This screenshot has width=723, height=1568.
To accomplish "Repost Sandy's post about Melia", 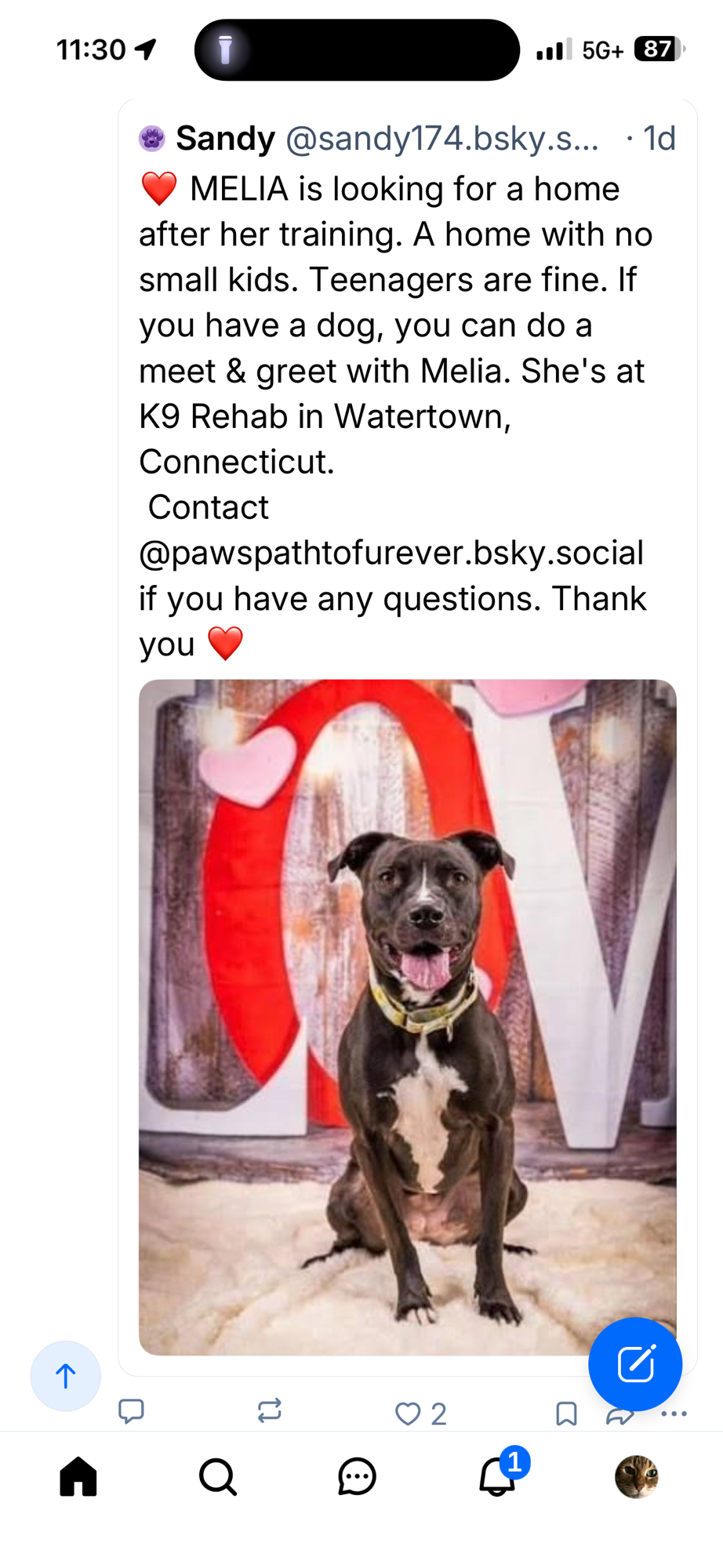I will click(269, 1411).
